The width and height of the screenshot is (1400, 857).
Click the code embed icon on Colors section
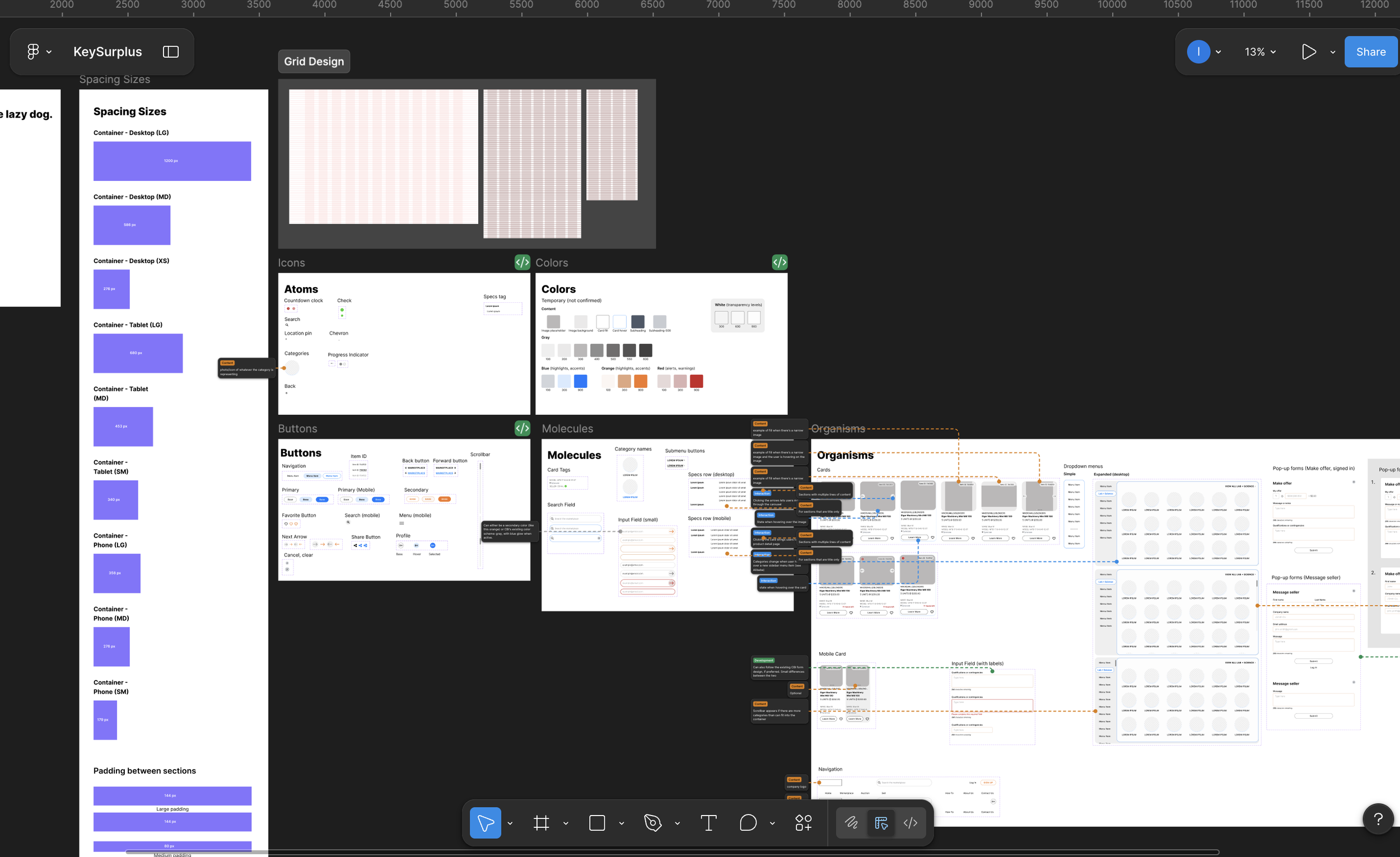[x=779, y=262]
